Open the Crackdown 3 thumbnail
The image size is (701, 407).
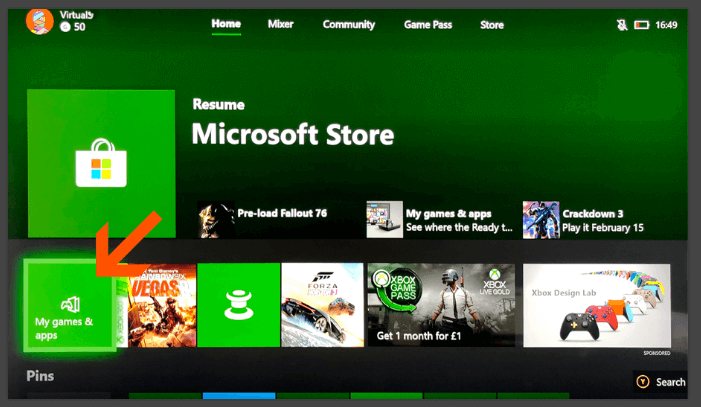pyautogui.click(x=541, y=220)
